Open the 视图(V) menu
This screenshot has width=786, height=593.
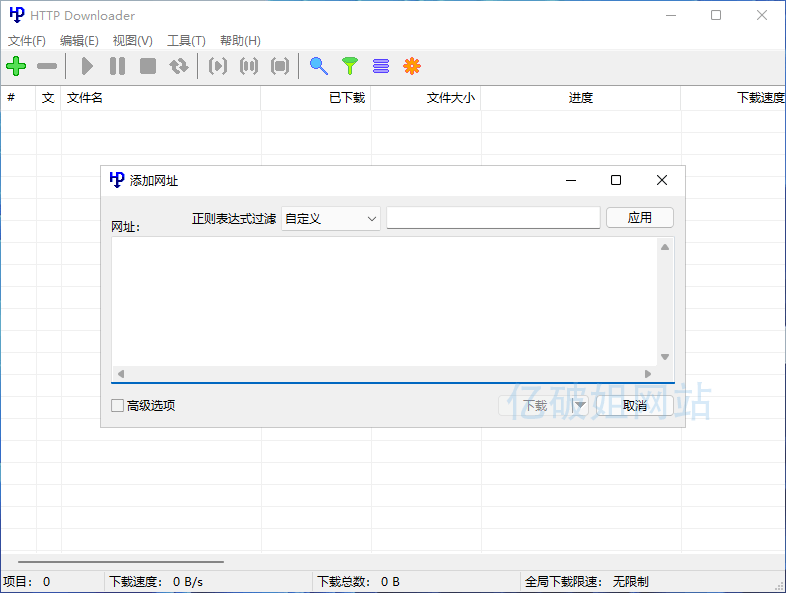[x=132, y=41]
